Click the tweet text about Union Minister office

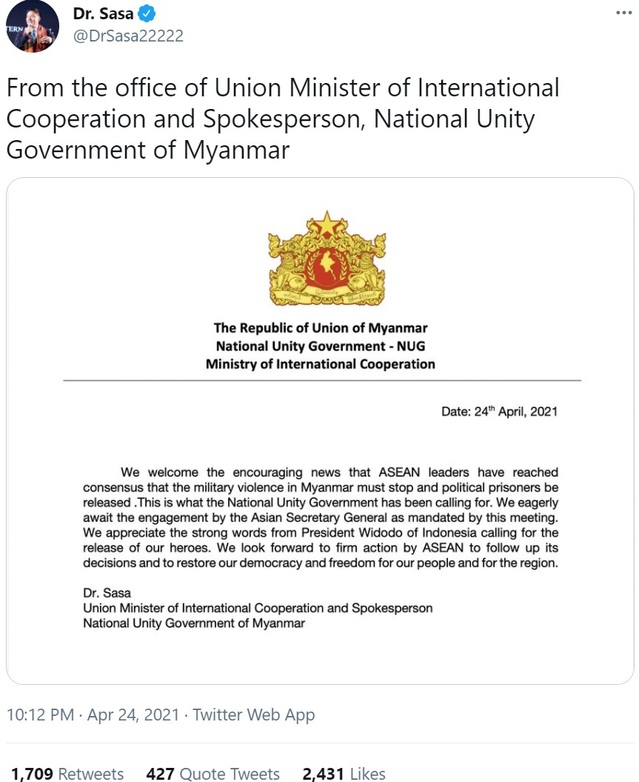283,118
